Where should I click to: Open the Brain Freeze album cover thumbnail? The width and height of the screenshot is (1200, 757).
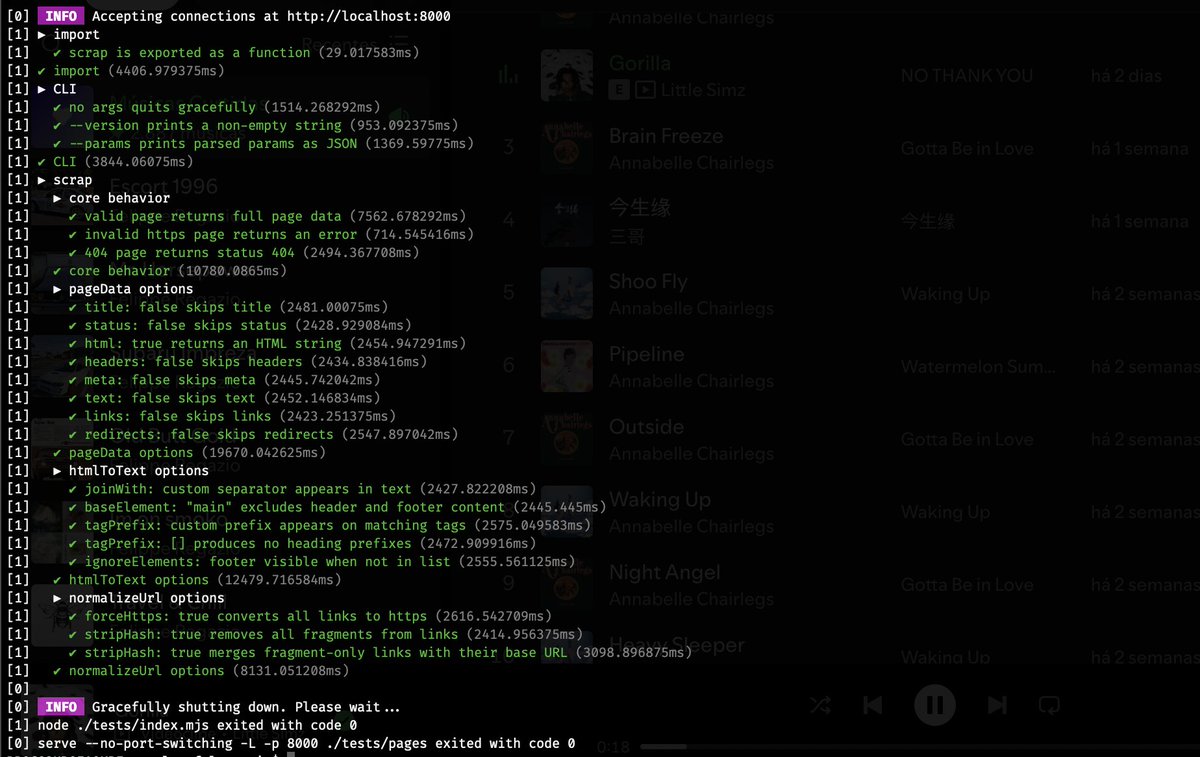pyautogui.click(x=566, y=148)
